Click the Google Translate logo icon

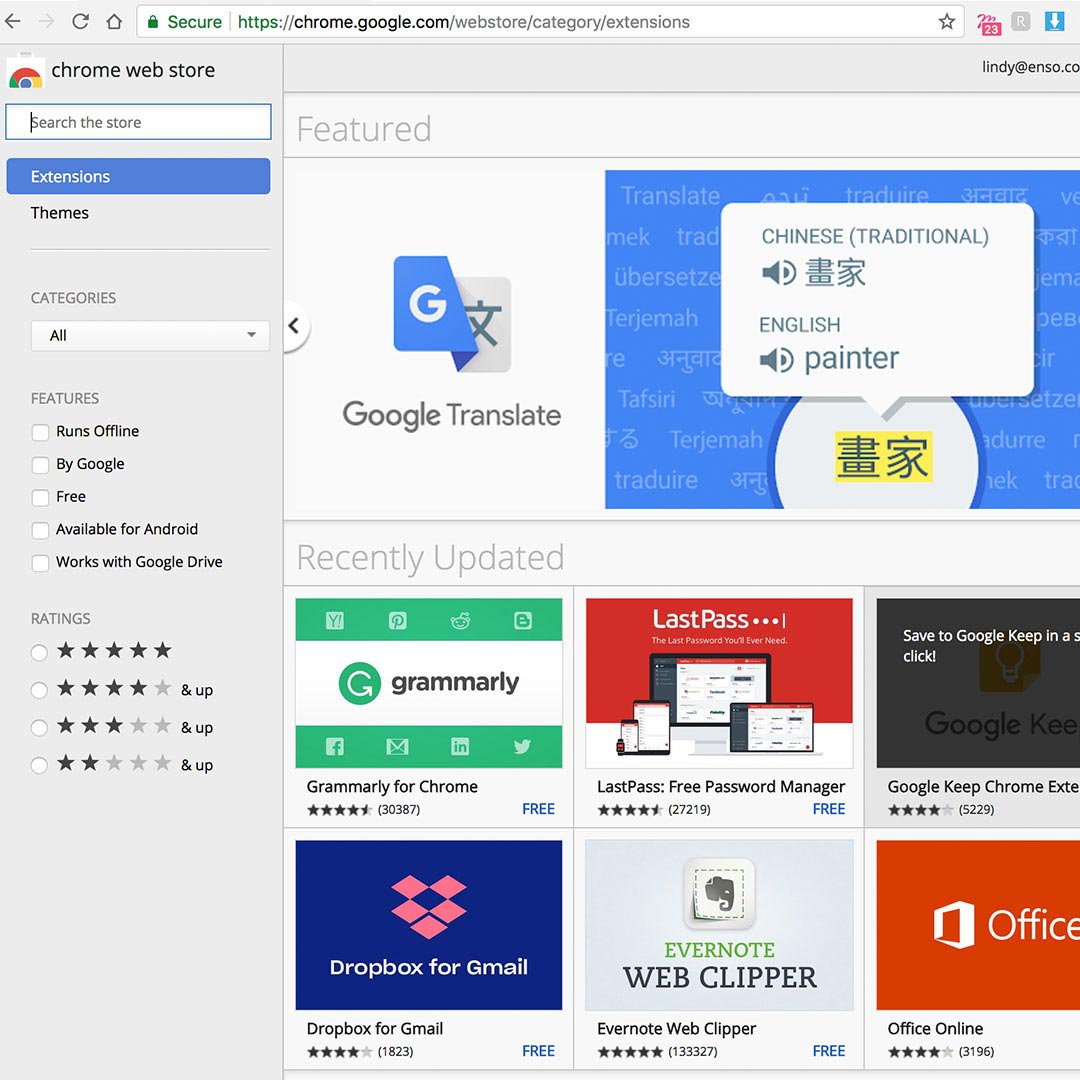(x=452, y=314)
